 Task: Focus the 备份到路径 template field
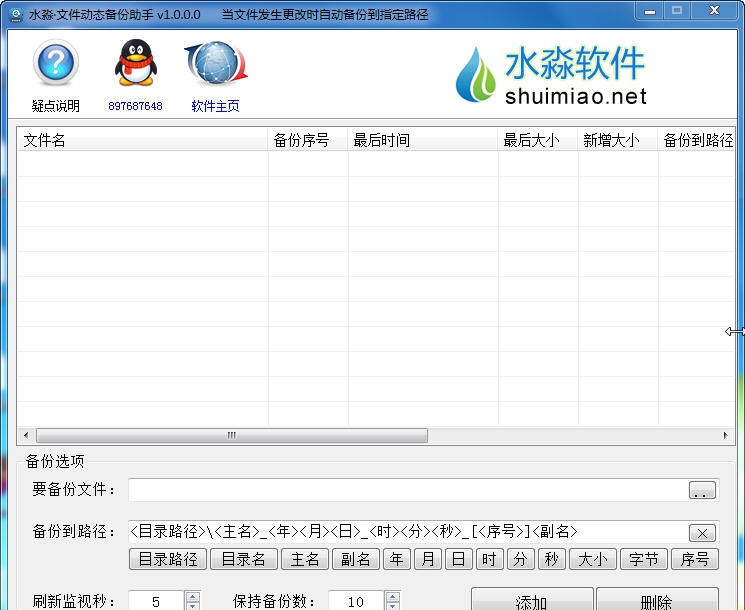(x=408, y=532)
